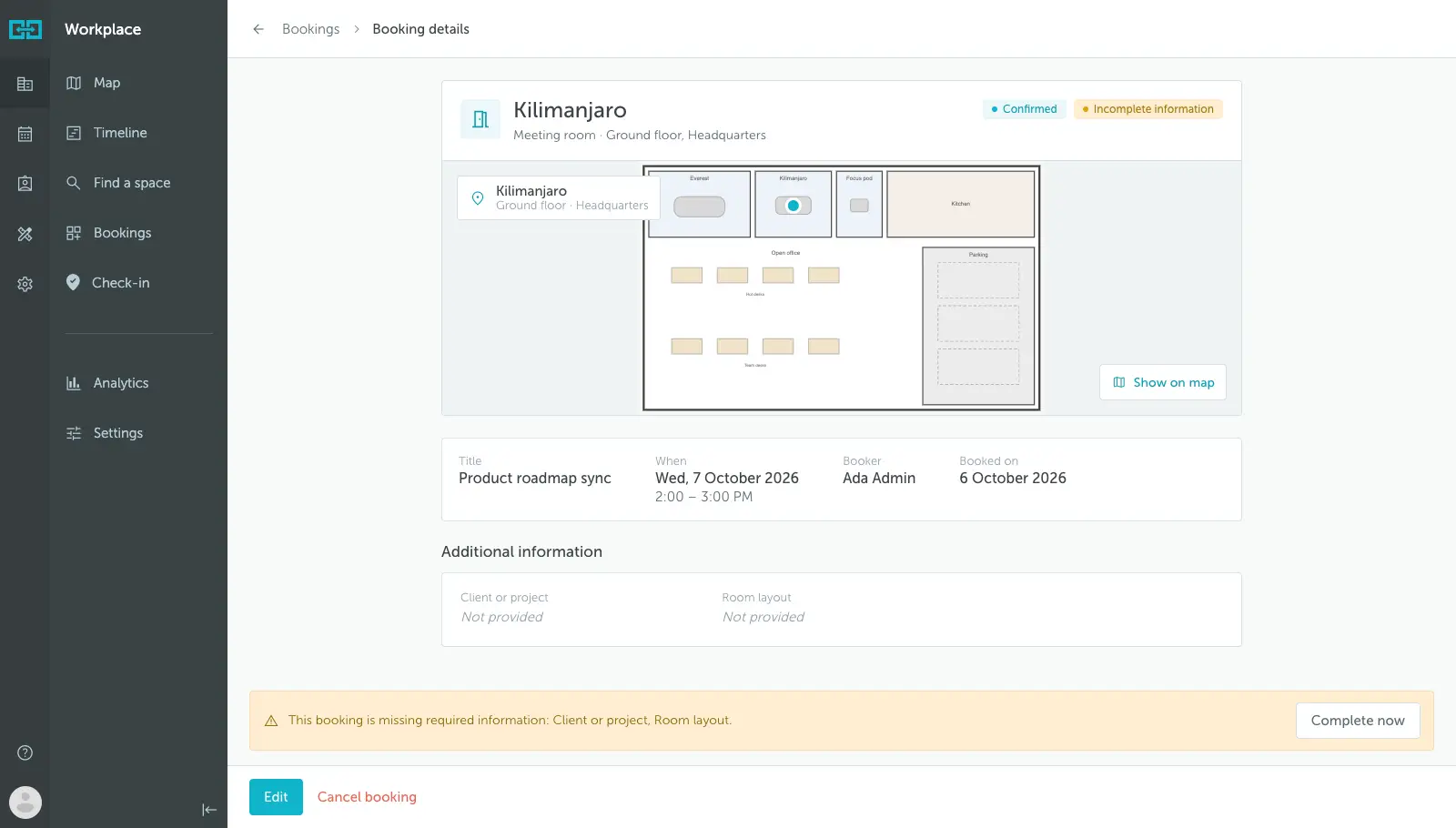Click the 'Product roadmap sync' title text

pos(535,479)
